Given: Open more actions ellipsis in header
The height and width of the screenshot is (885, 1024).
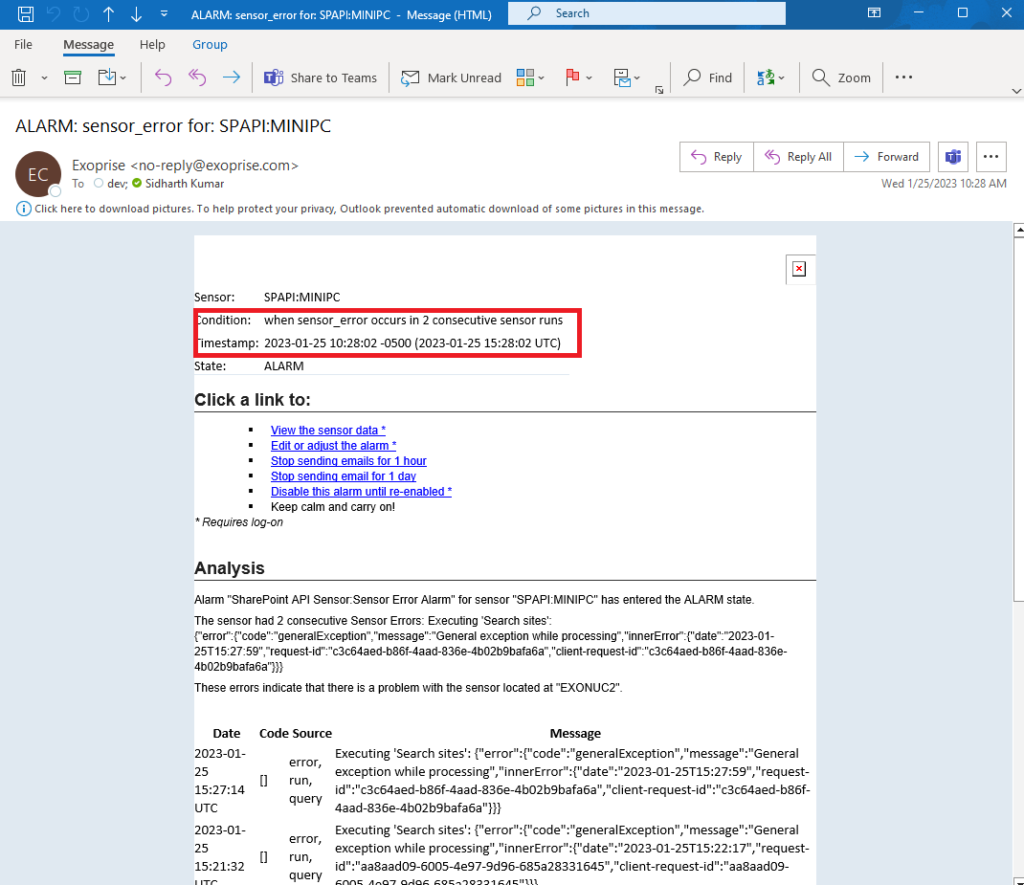Looking at the screenshot, I should pyautogui.click(x=991, y=157).
